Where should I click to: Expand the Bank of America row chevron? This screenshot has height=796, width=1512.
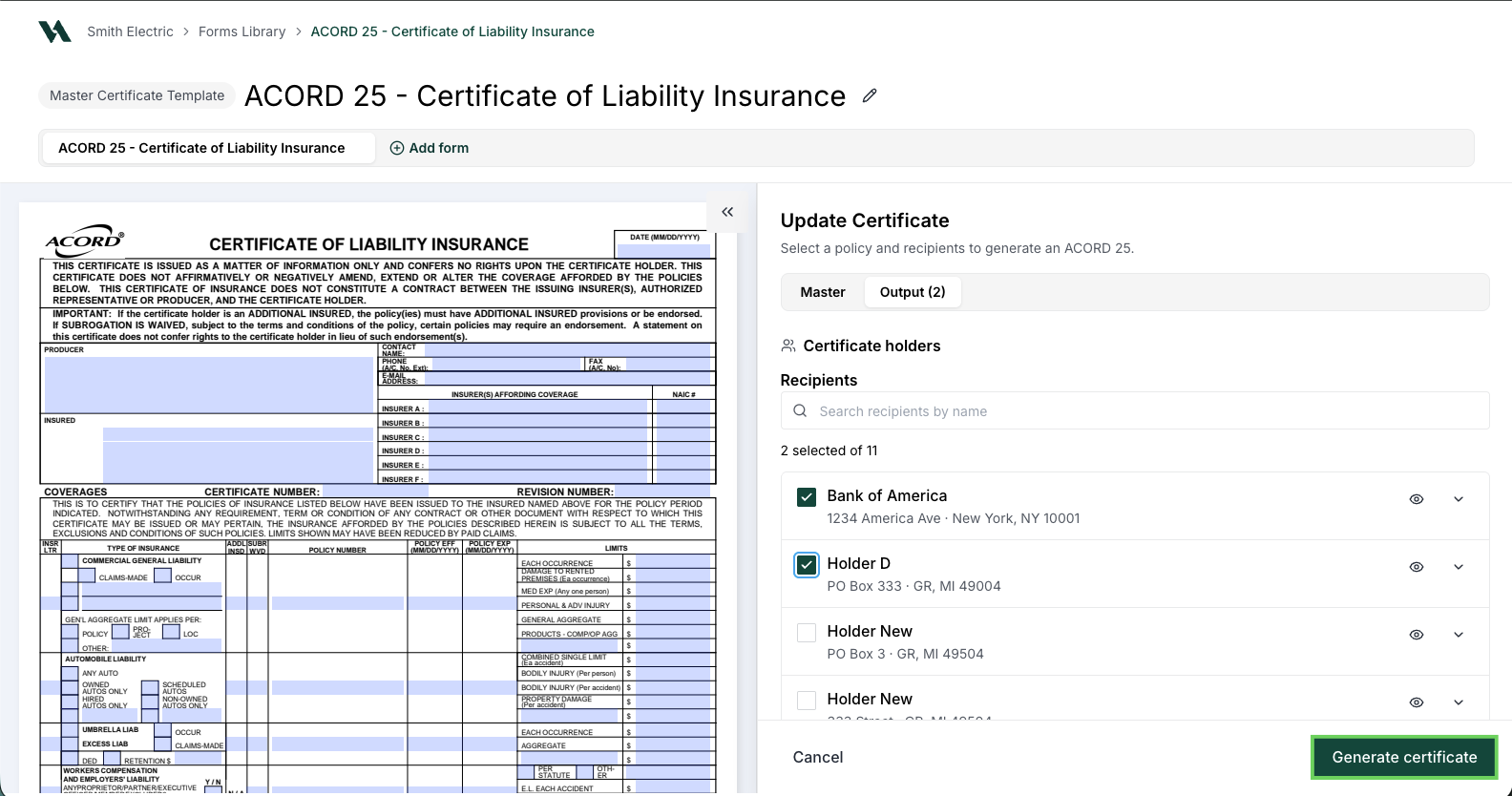pyautogui.click(x=1459, y=499)
